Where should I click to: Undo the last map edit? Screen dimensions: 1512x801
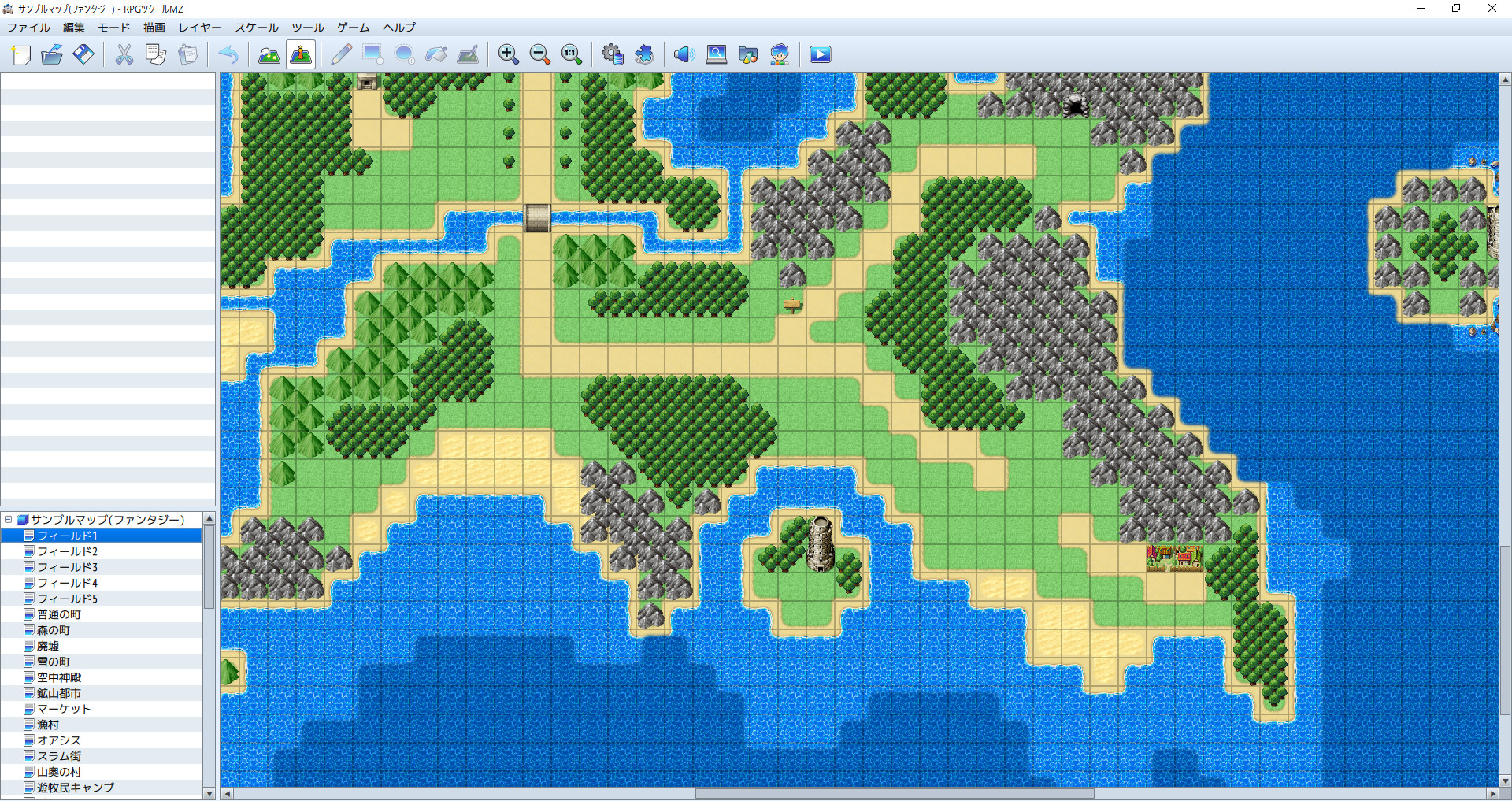pos(228,54)
